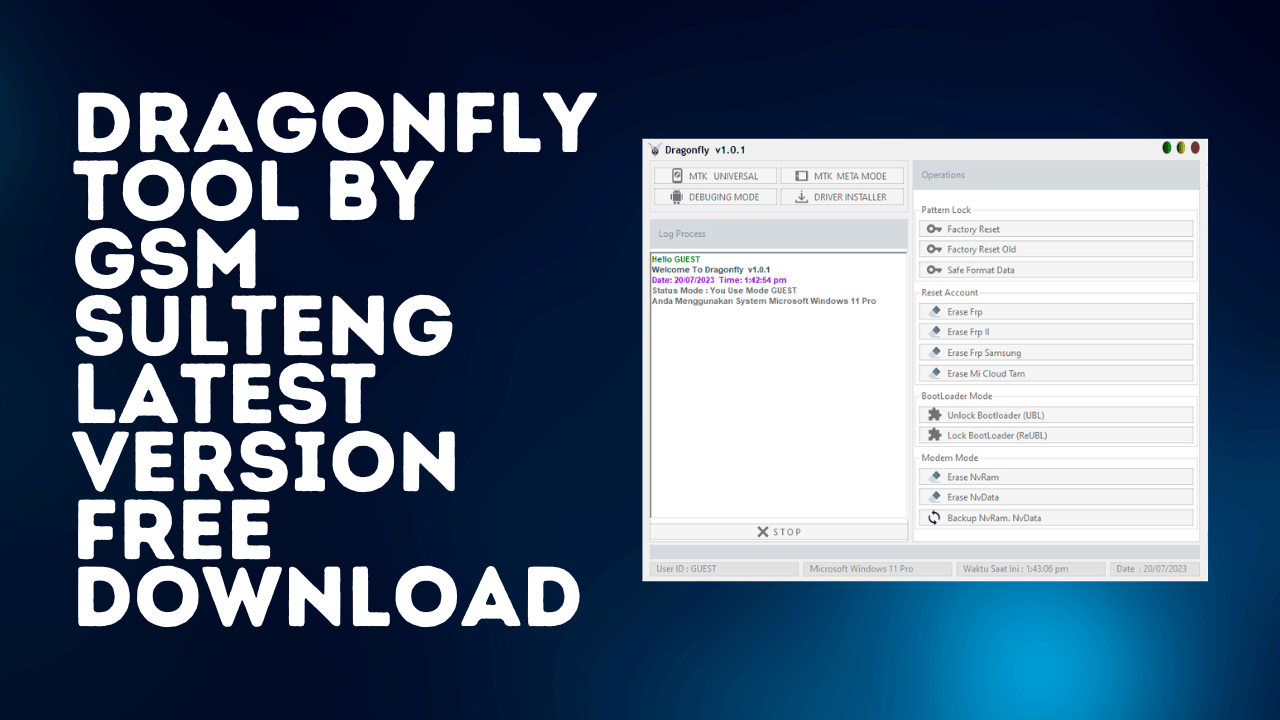Click the progress bar above status fields
Screen dimensions: 1280x720
pos(925,552)
